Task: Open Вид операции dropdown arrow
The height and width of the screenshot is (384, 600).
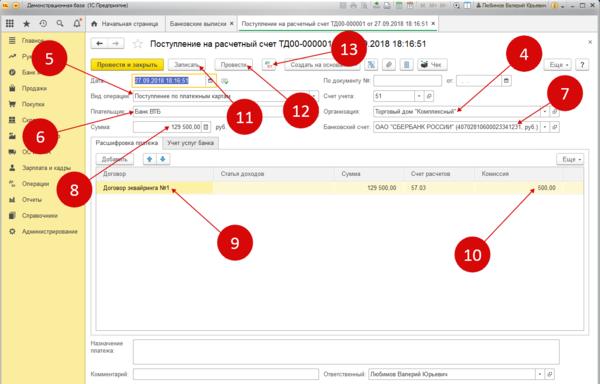Action: tap(314, 96)
